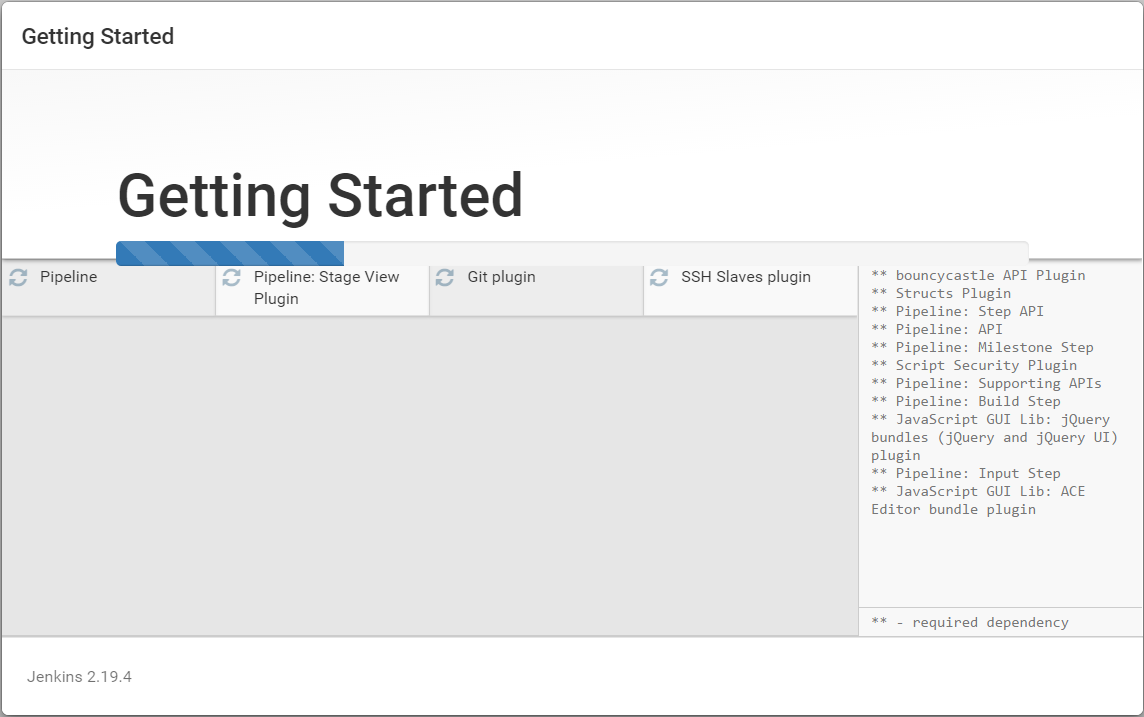Click the Pipeline: Step API log line

[957, 311]
